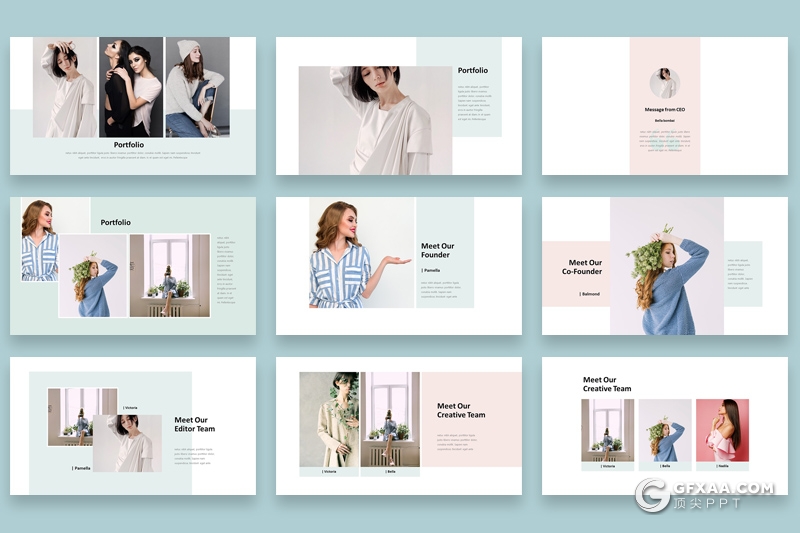
Task: Click the GFXAA circular logo icon
Action: click(653, 494)
